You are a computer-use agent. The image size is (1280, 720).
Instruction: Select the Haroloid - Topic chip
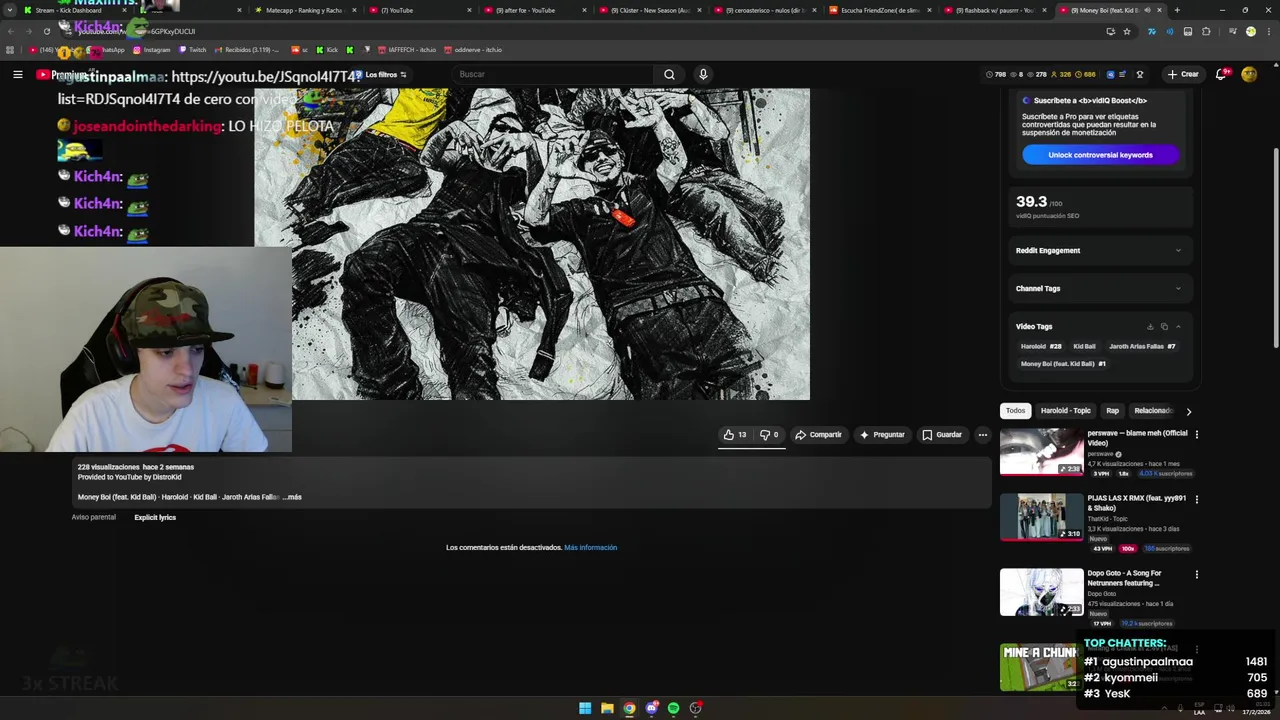coord(1065,411)
